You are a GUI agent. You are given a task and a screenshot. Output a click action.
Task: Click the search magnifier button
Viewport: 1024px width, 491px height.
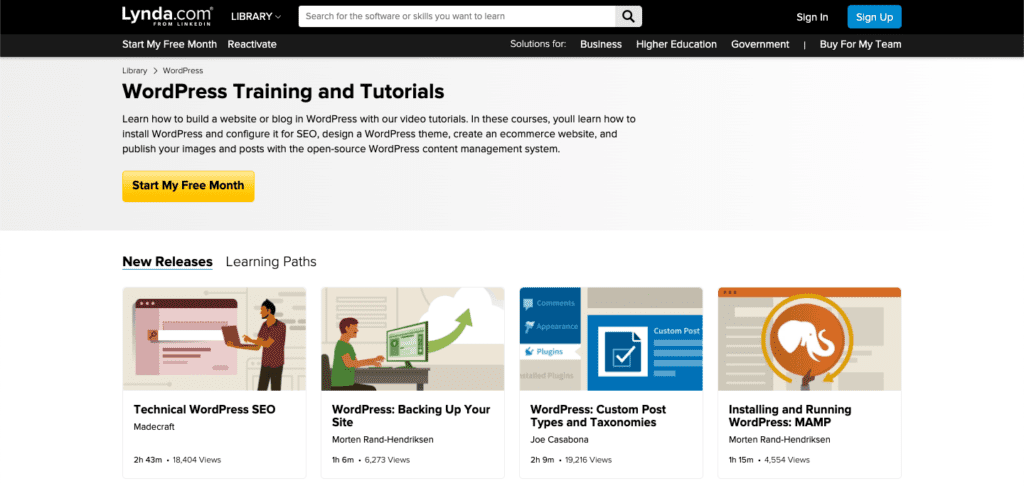coord(628,17)
